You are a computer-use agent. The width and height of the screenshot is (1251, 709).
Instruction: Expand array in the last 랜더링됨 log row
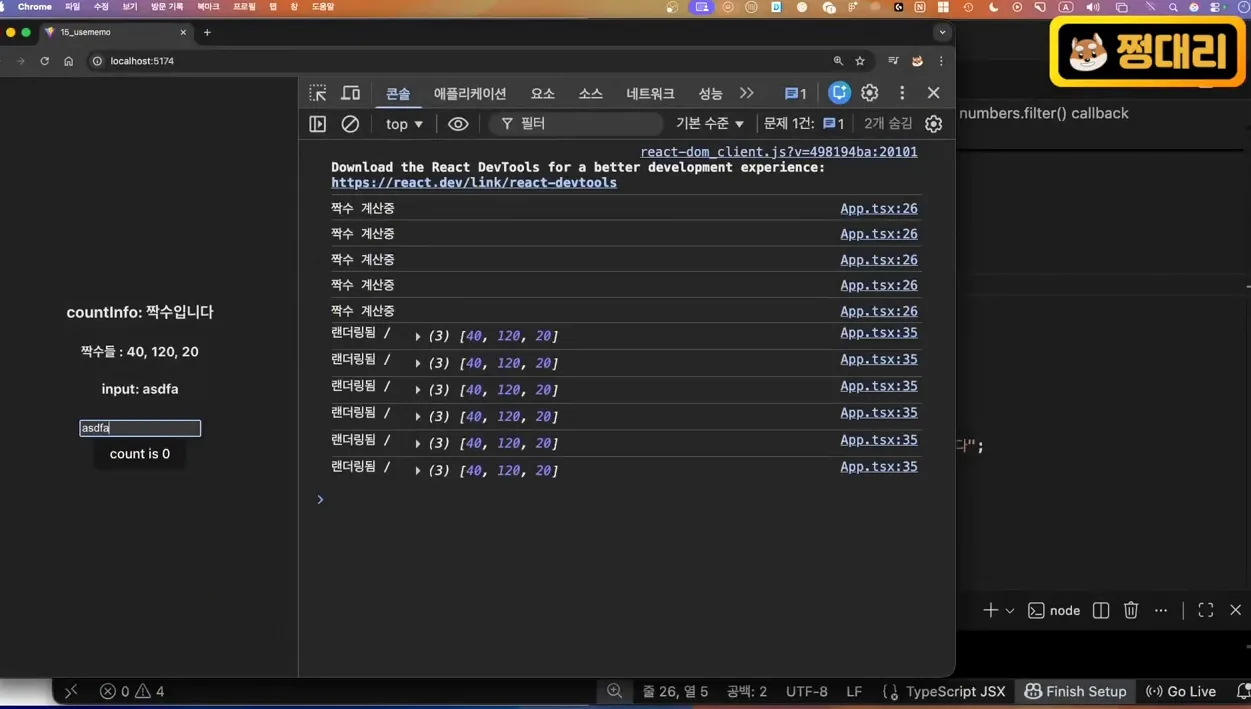click(418, 471)
